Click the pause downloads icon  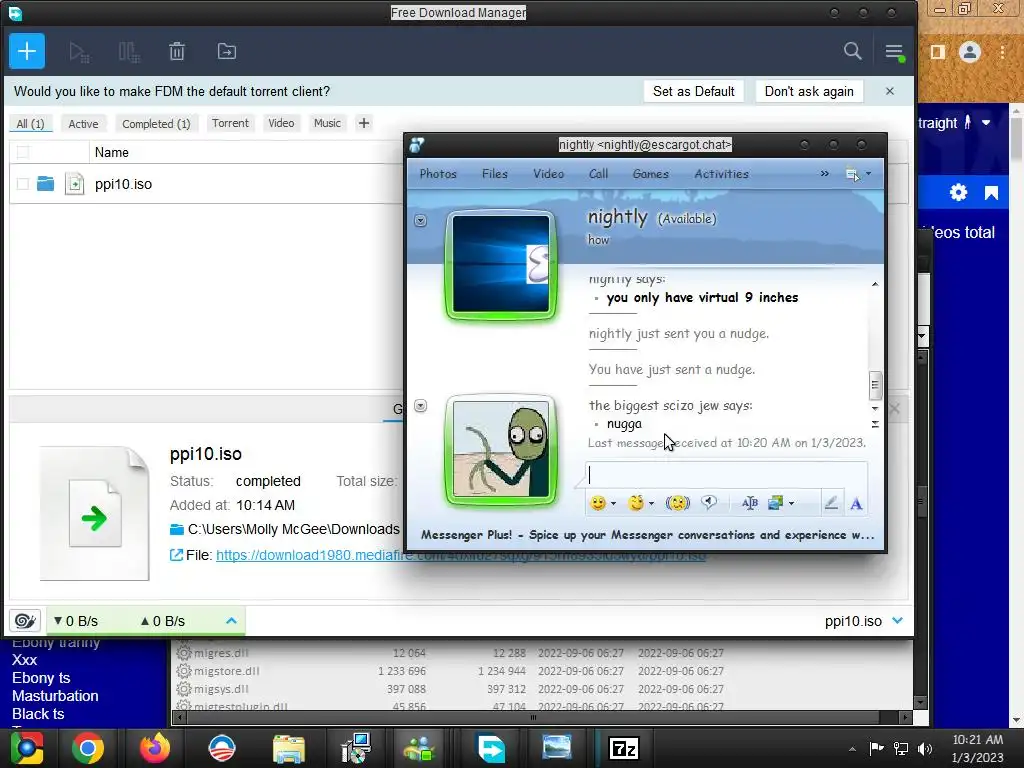click(129, 52)
